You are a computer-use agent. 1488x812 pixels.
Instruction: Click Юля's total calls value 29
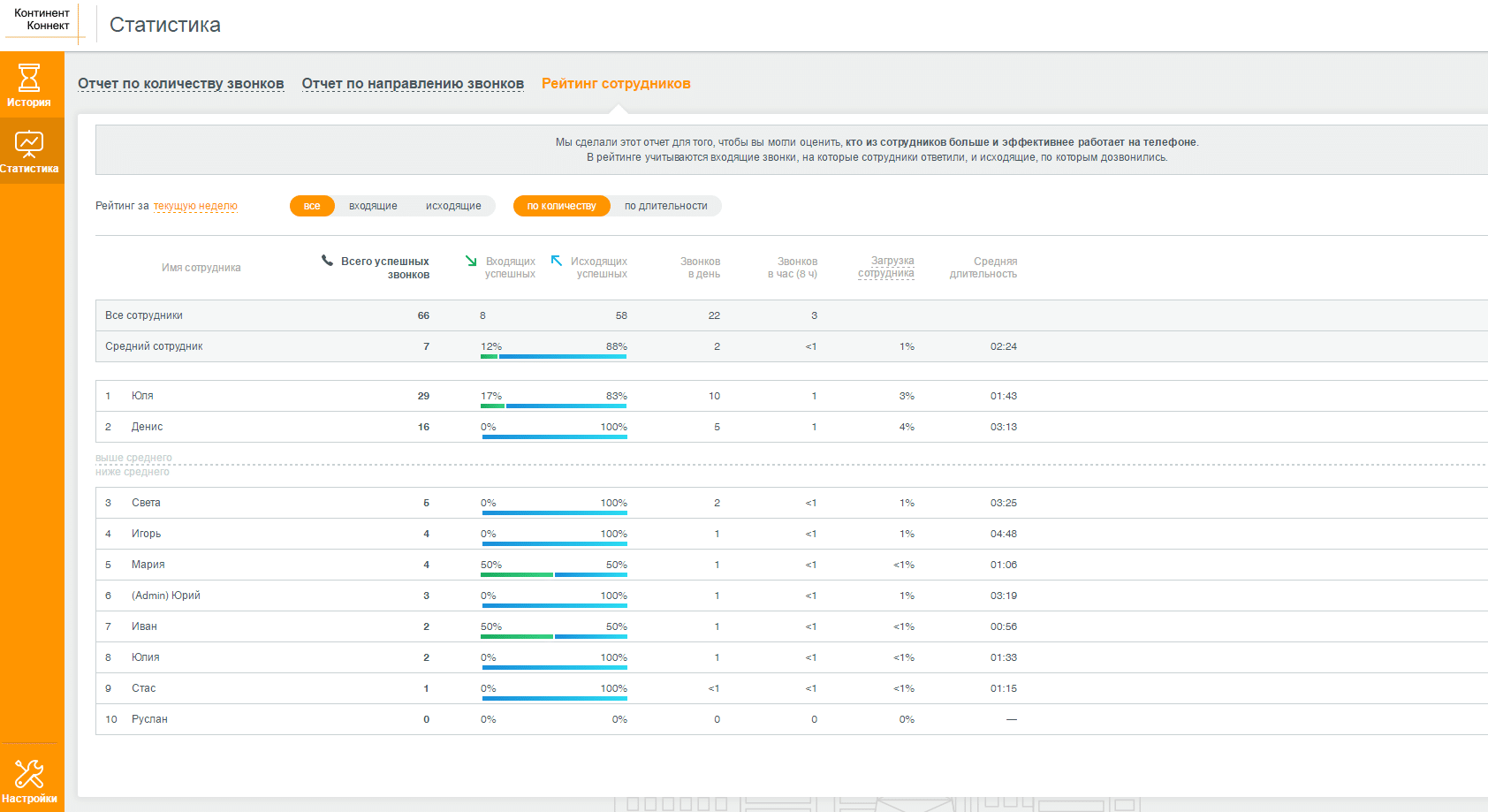(x=423, y=396)
